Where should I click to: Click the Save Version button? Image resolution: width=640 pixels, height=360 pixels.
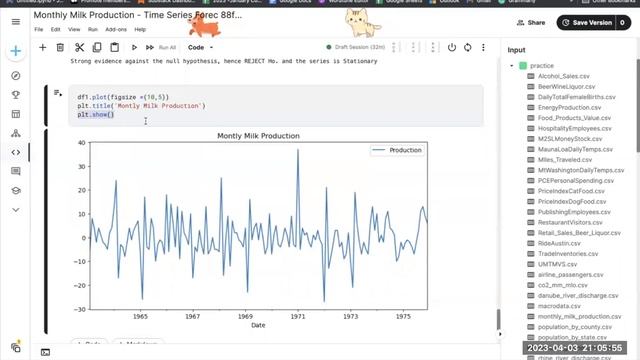click(588, 22)
